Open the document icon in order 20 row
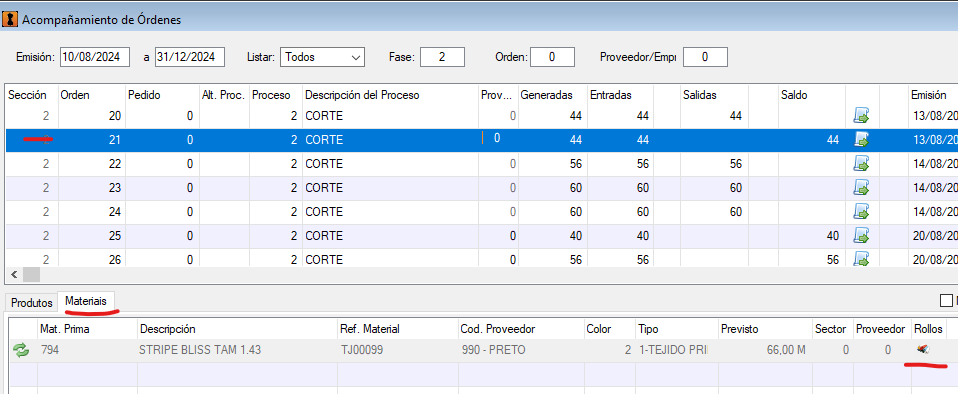Image resolution: width=958 pixels, height=394 pixels. click(861, 115)
